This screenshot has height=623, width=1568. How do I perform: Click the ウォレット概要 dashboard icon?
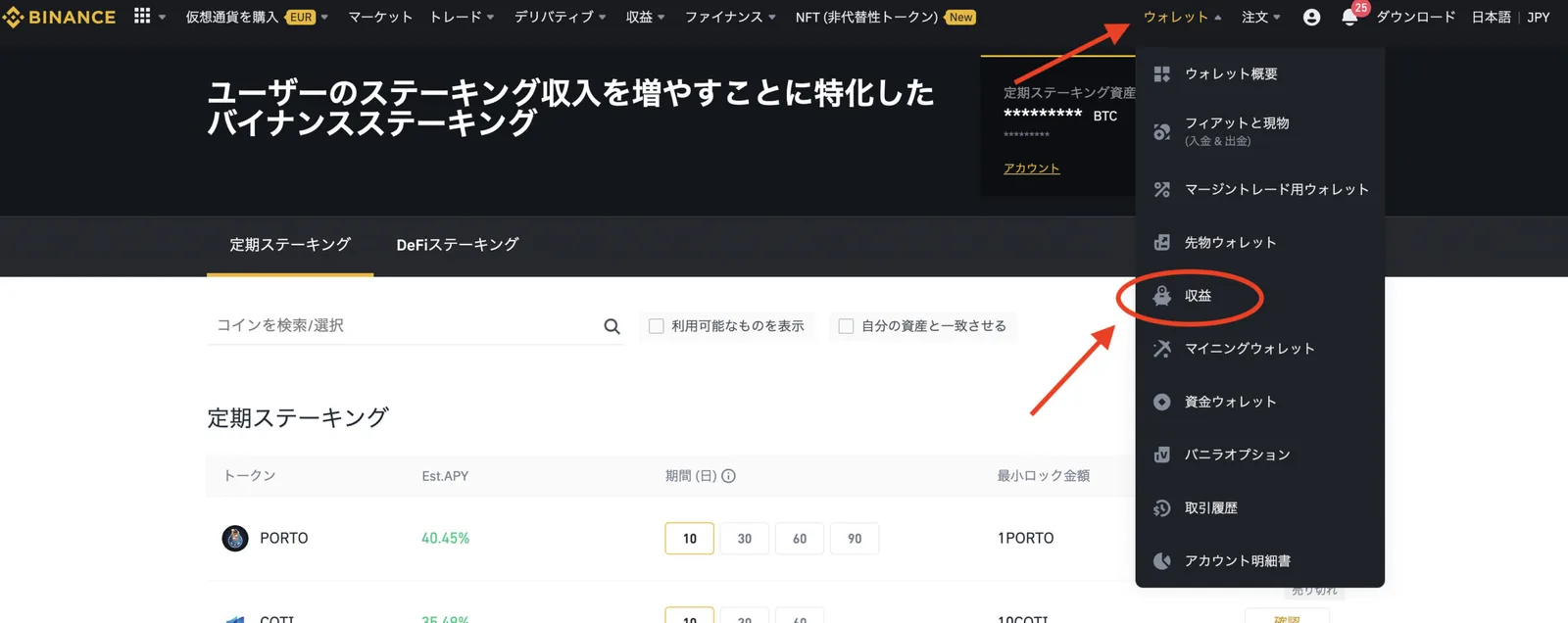(x=1162, y=74)
